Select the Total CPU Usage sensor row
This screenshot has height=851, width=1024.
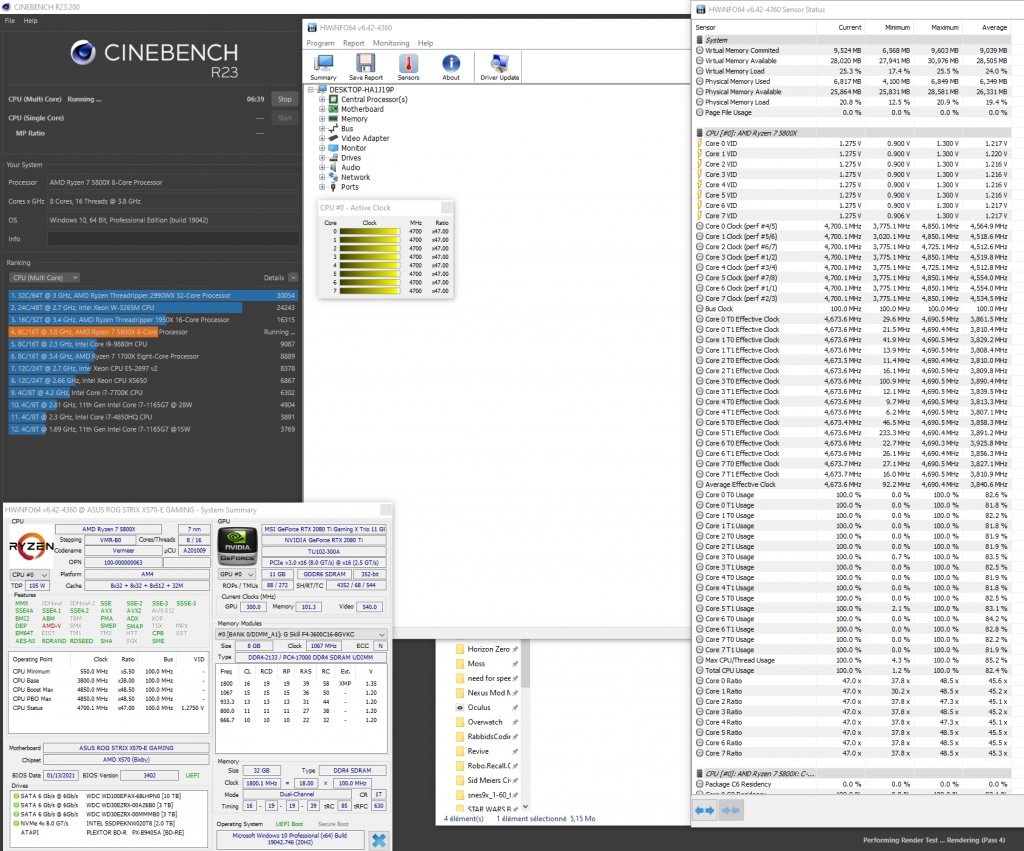pyautogui.click(x=853, y=671)
